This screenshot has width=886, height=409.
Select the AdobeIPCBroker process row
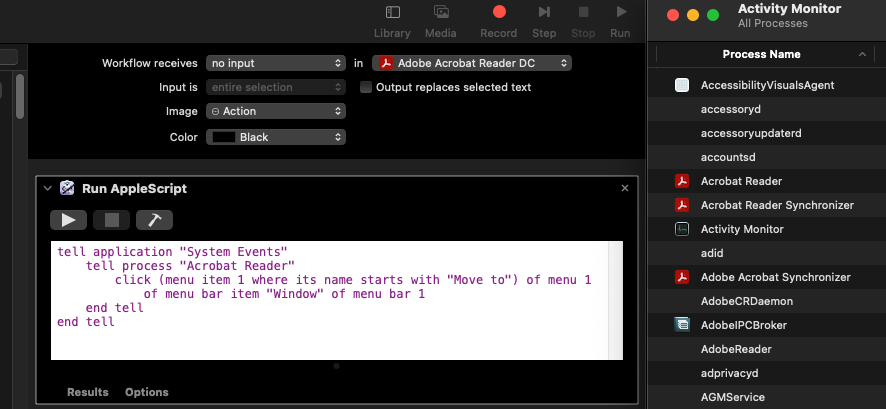(x=767, y=325)
